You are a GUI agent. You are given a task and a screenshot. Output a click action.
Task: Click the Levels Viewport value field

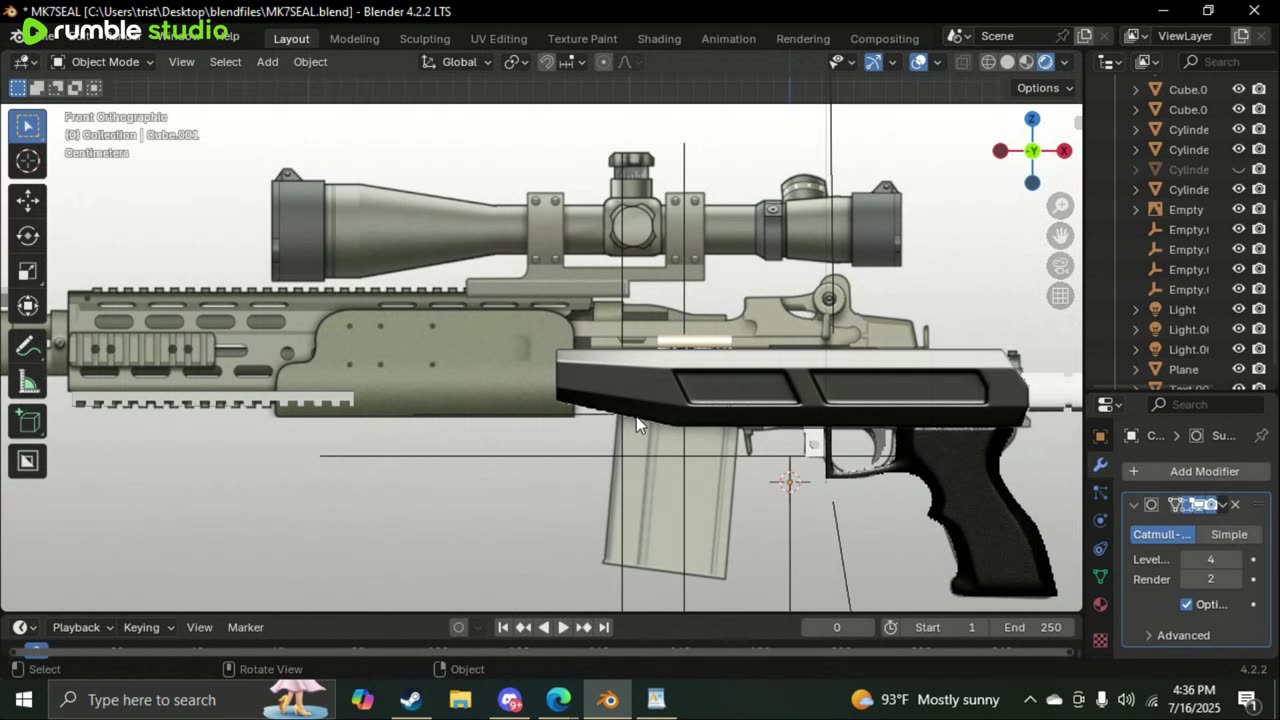point(1210,559)
